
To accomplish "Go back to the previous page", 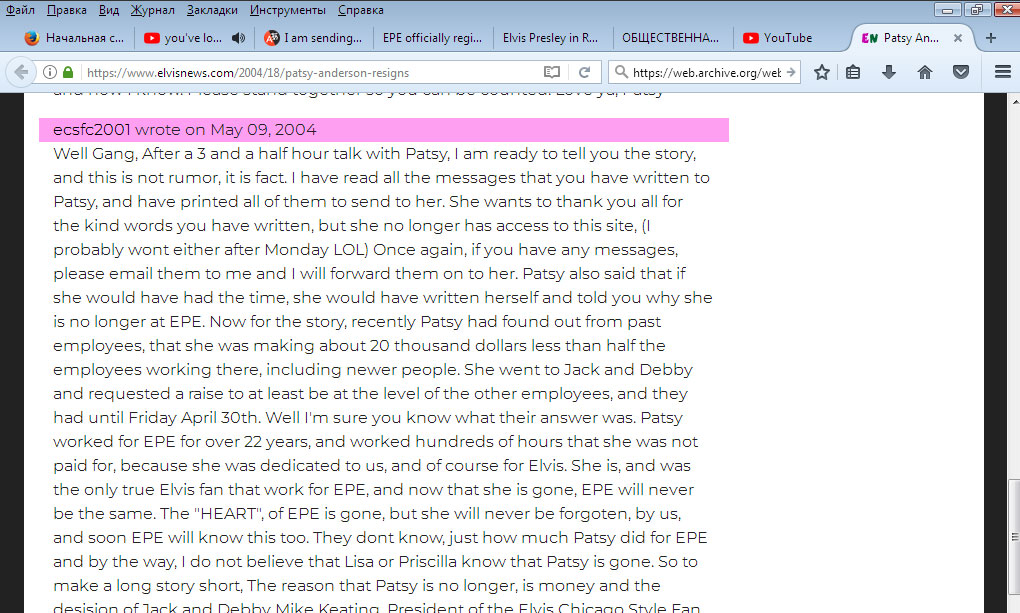I will (21, 72).
